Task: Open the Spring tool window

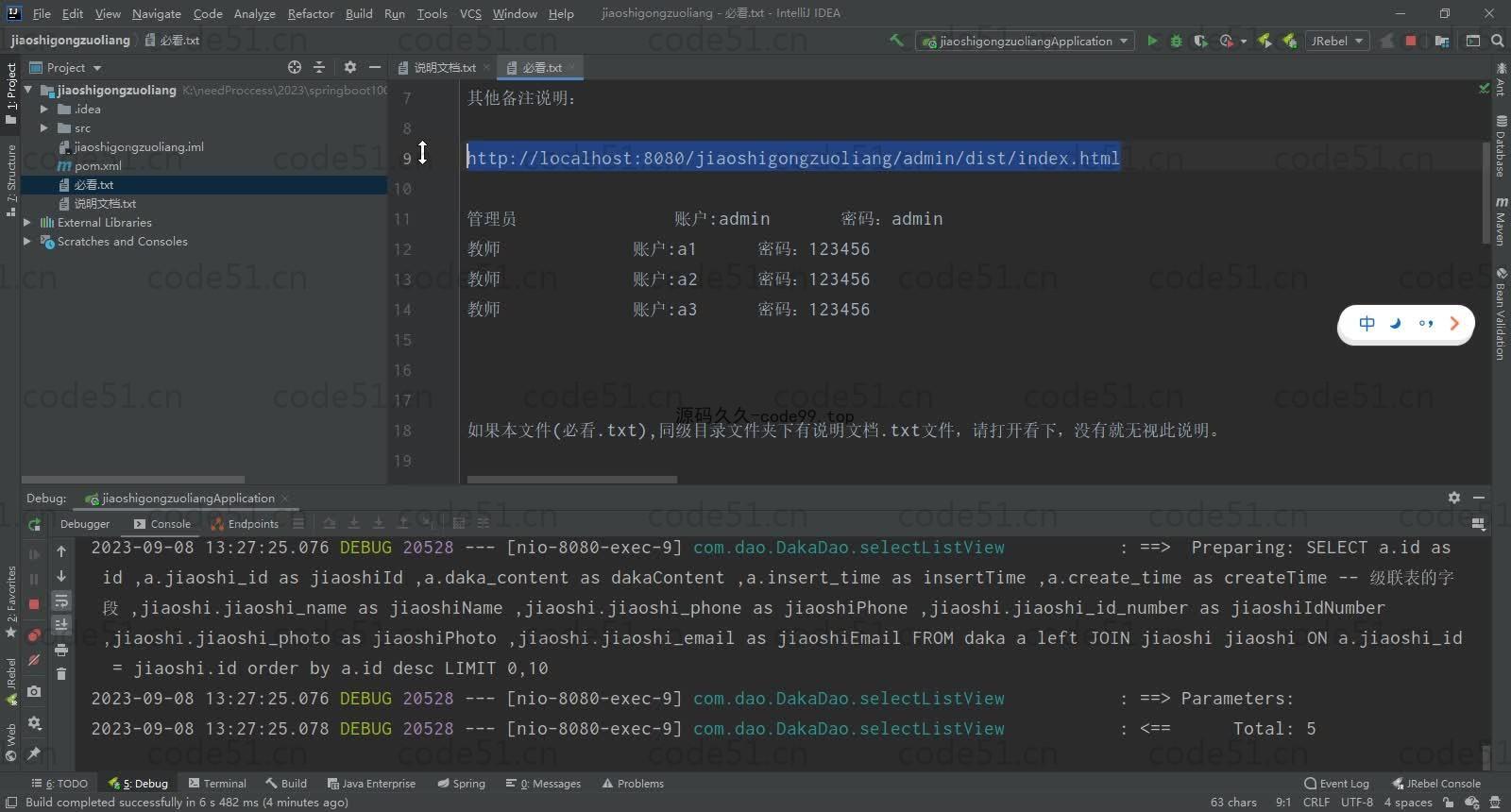Action: [461, 783]
